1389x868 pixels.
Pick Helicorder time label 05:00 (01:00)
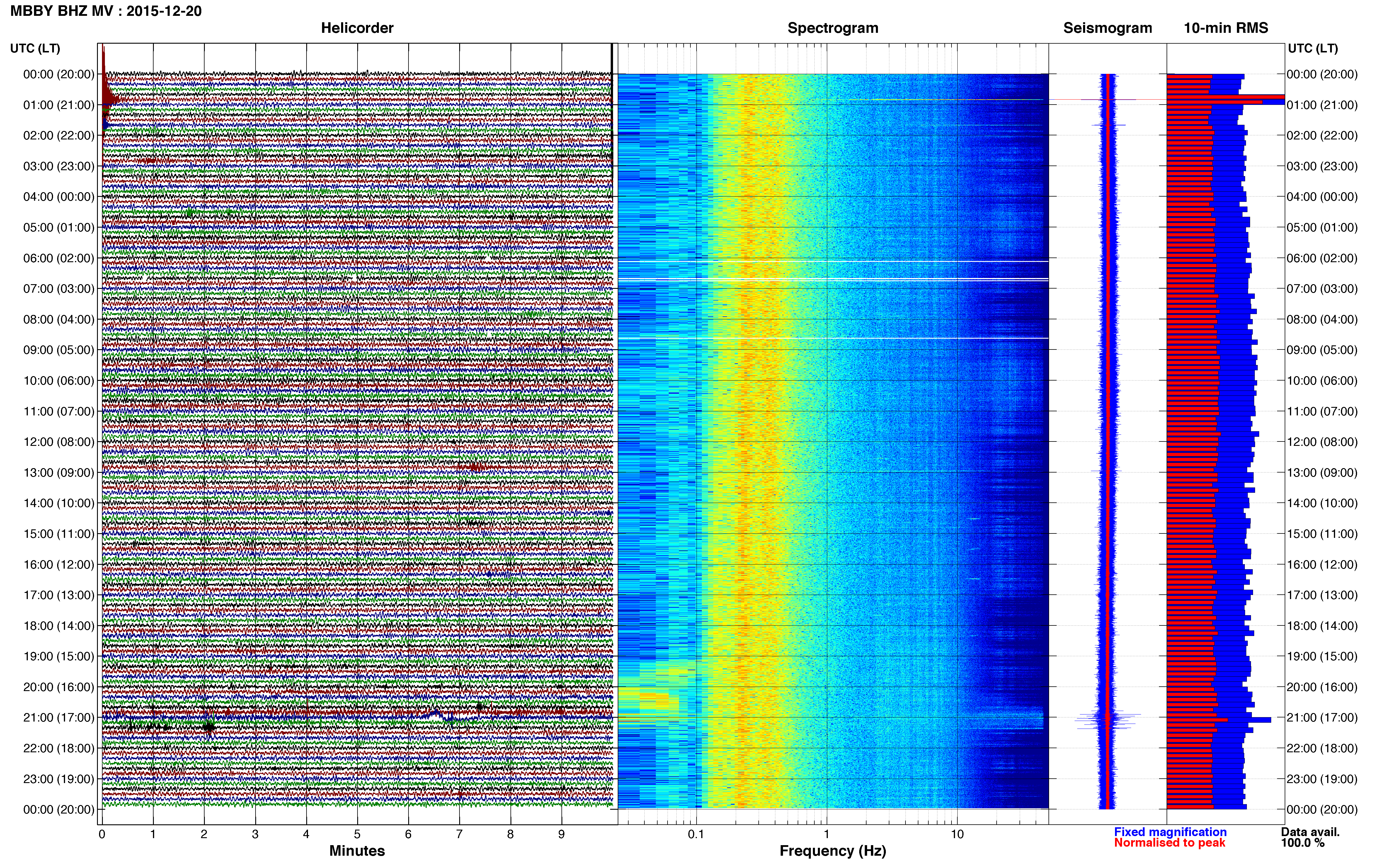[x=59, y=227]
